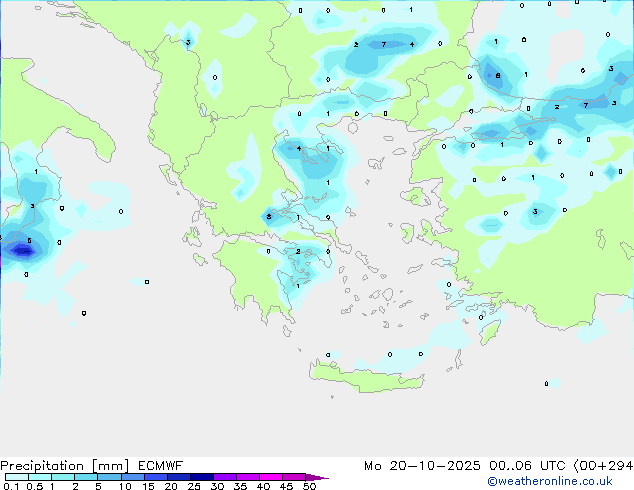Click the '10' legend scale label

(125, 486)
